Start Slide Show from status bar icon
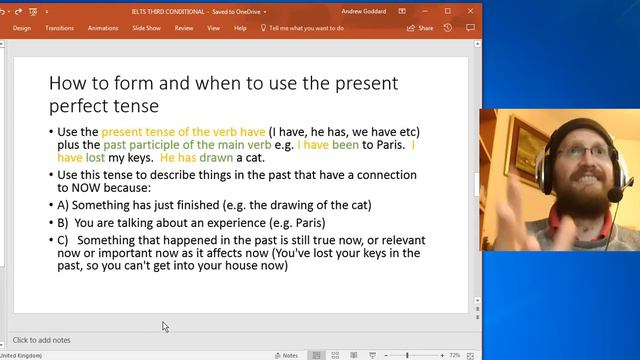The width and height of the screenshot is (640, 360). (x=372, y=356)
